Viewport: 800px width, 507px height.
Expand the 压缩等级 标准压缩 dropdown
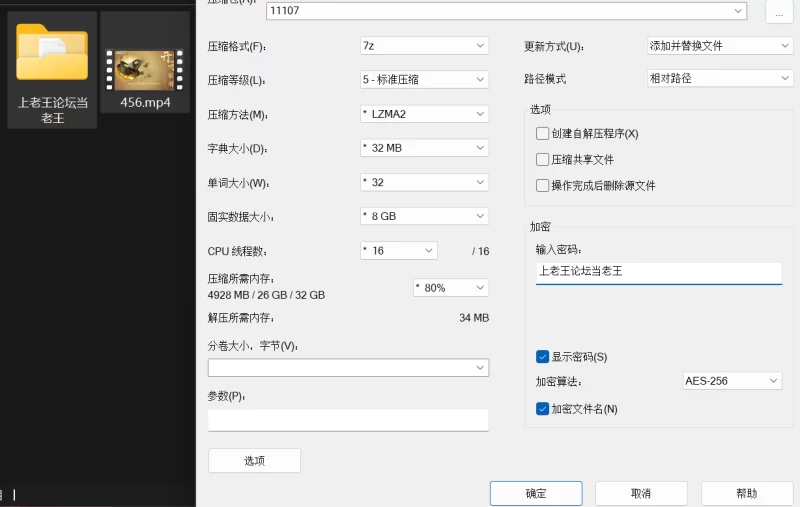click(424, 80)
